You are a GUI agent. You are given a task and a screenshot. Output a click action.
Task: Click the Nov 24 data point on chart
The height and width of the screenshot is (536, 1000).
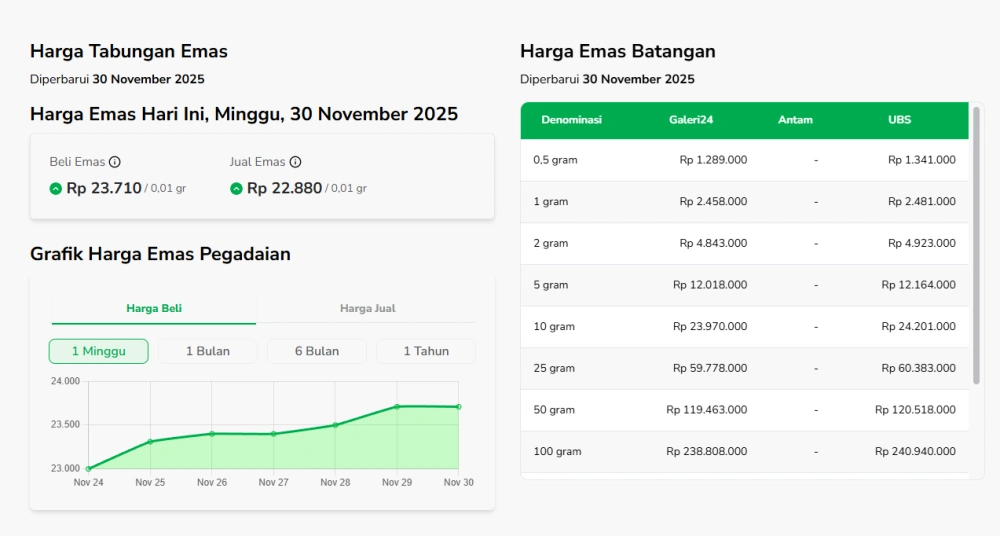point(88,468)
